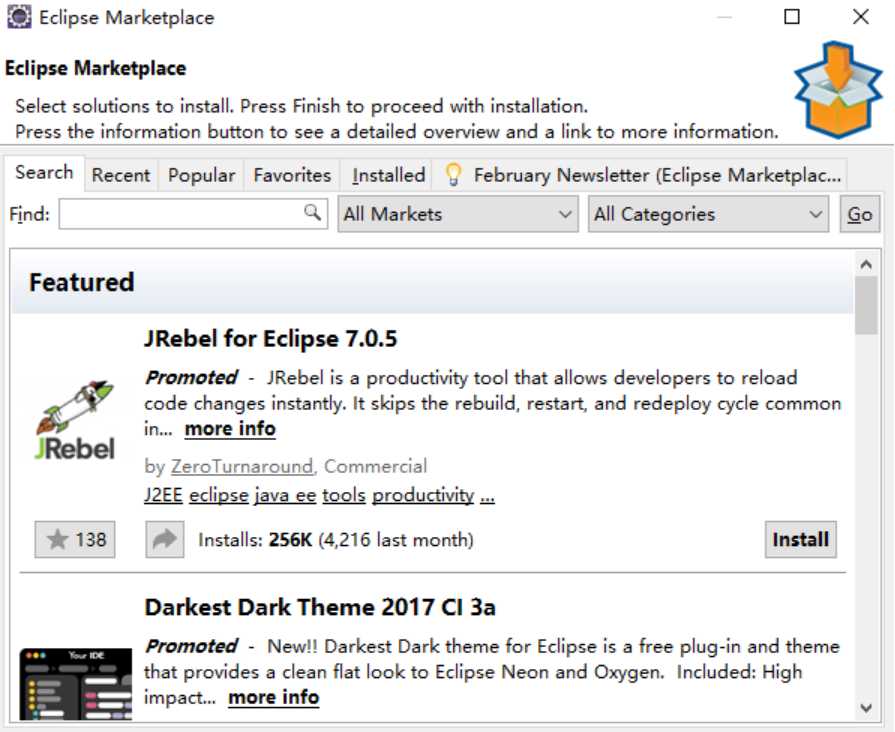Click the Darkest Dark Theme thumbnail image

(75, 683)
